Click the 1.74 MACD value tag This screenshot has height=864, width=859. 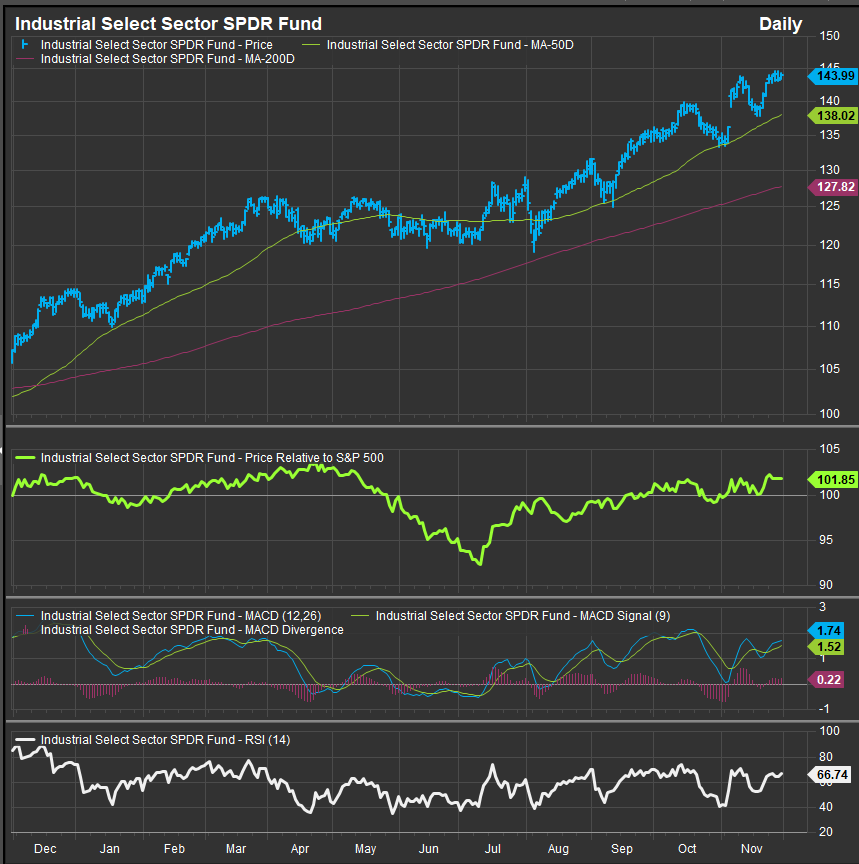[x=825, y=630]
